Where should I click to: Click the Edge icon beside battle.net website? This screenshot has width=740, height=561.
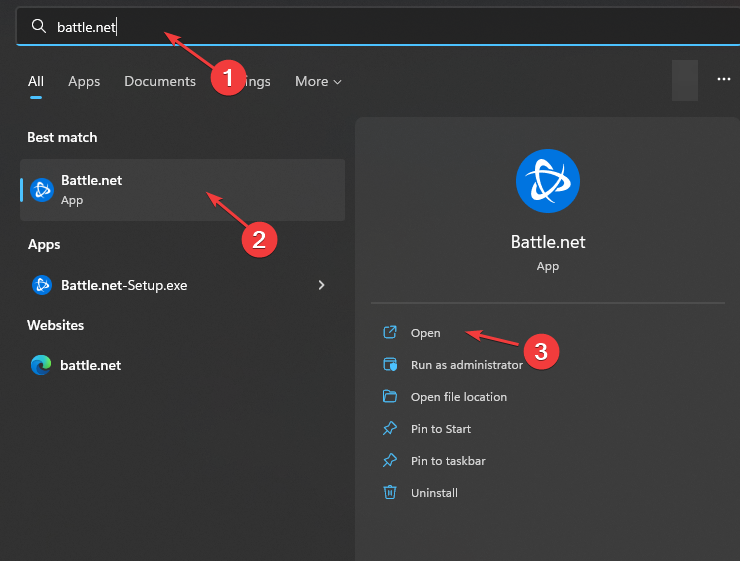(41, 365)
